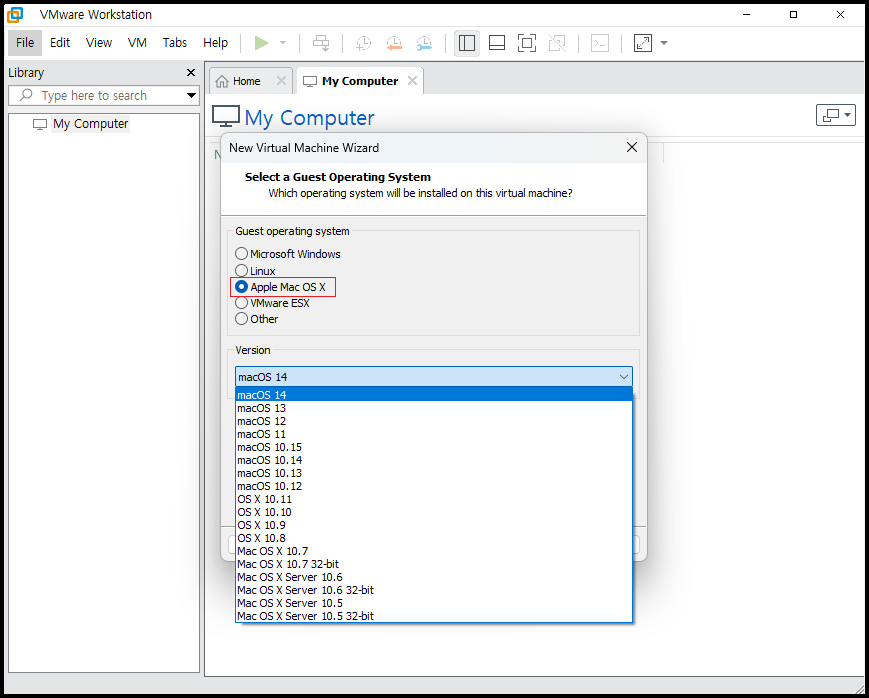
Task: Click the library search magnifier icon
Action: 25,95
